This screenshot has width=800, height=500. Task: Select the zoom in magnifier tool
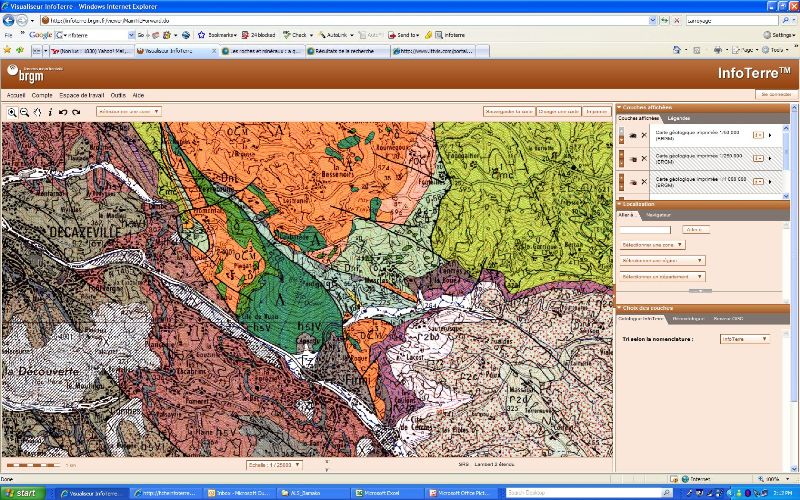[x=11, y=112]
